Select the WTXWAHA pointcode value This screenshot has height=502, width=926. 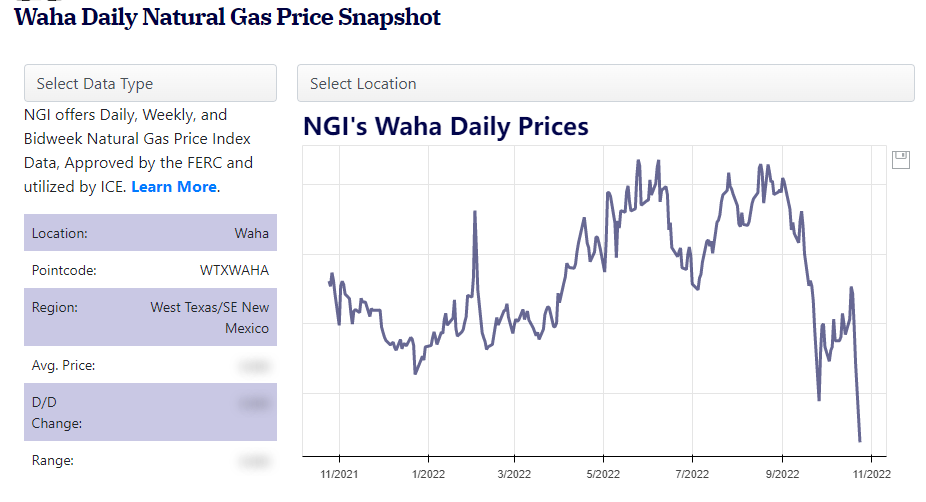[234, 270]
